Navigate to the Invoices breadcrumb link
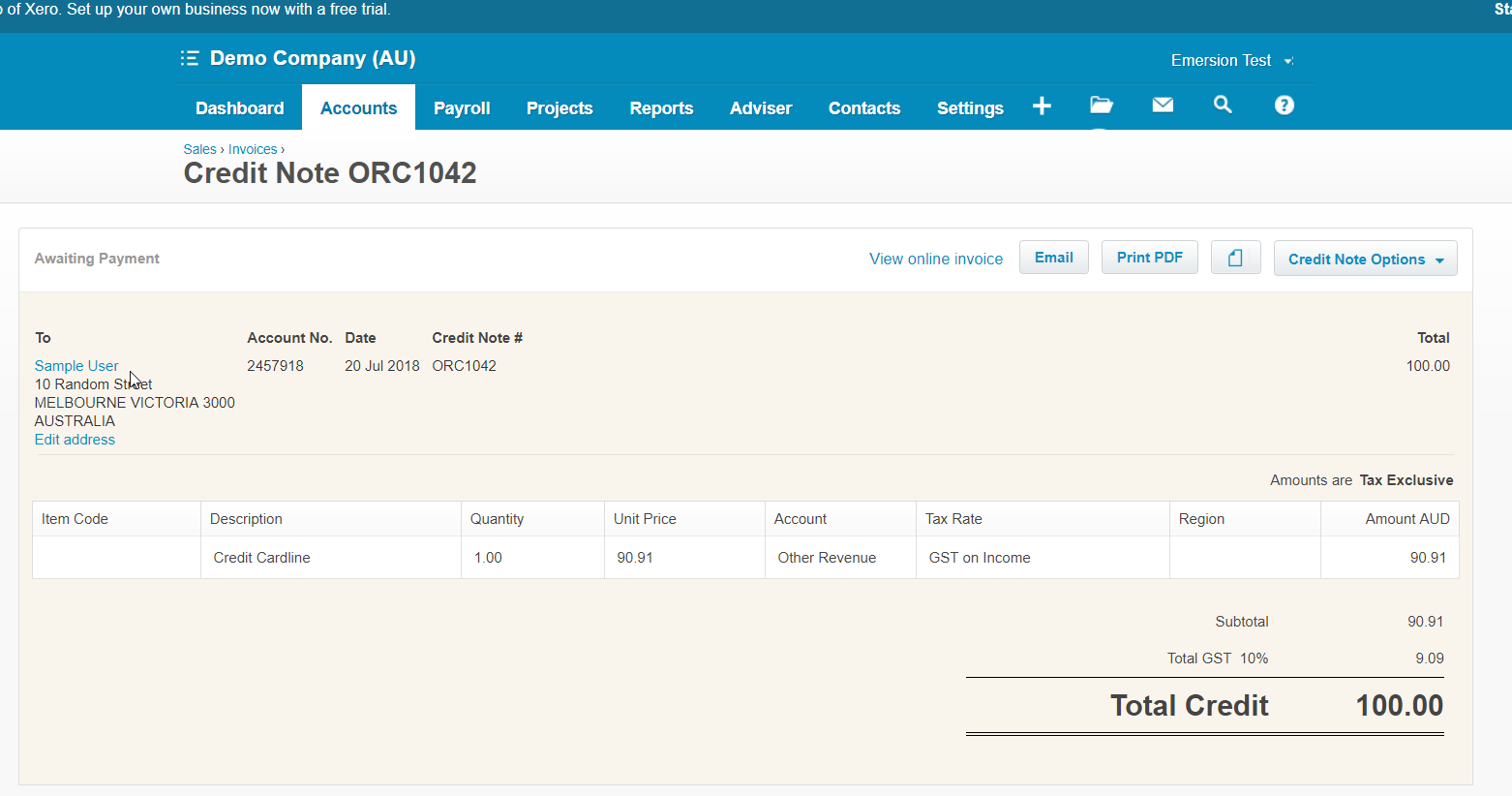This screenshot has width=1512, height=796. (253, 149)
